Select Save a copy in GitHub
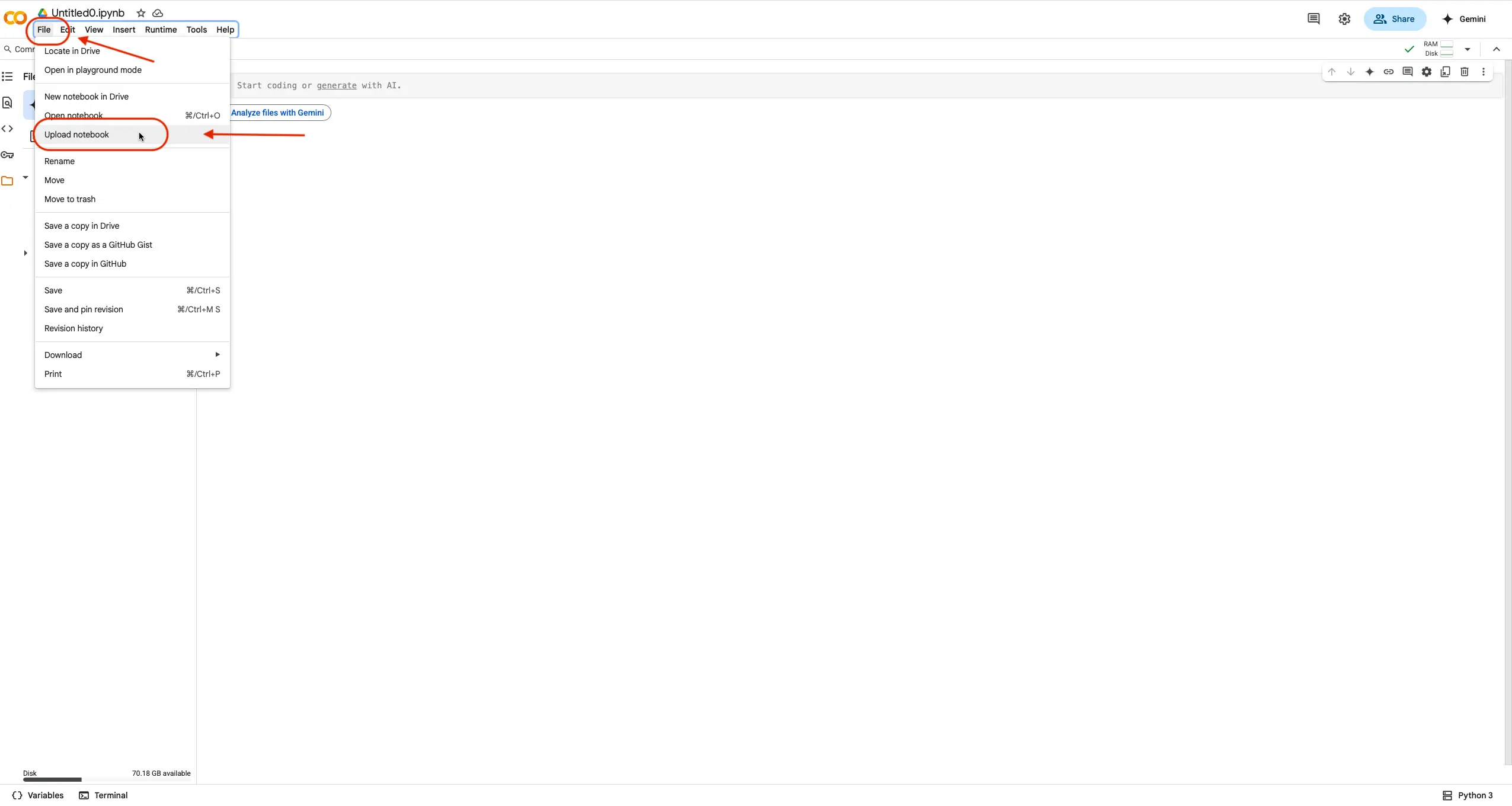This screenshot has width=1512, height=806. coord(132,264)
